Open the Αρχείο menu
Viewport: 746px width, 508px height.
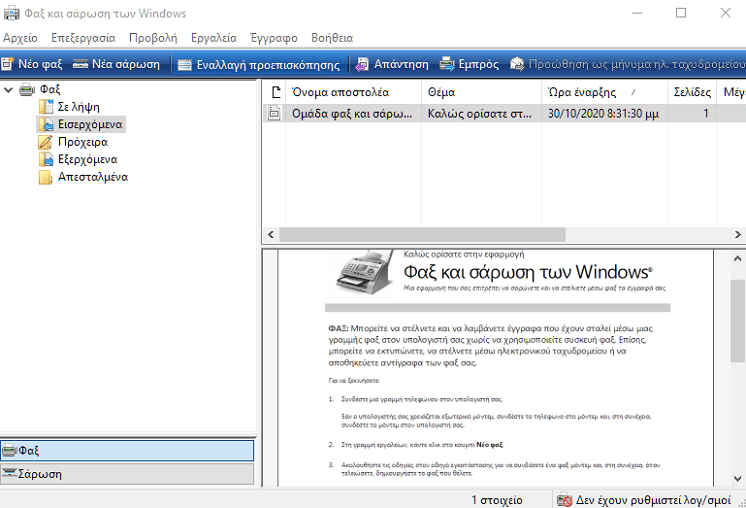point(20,38)
